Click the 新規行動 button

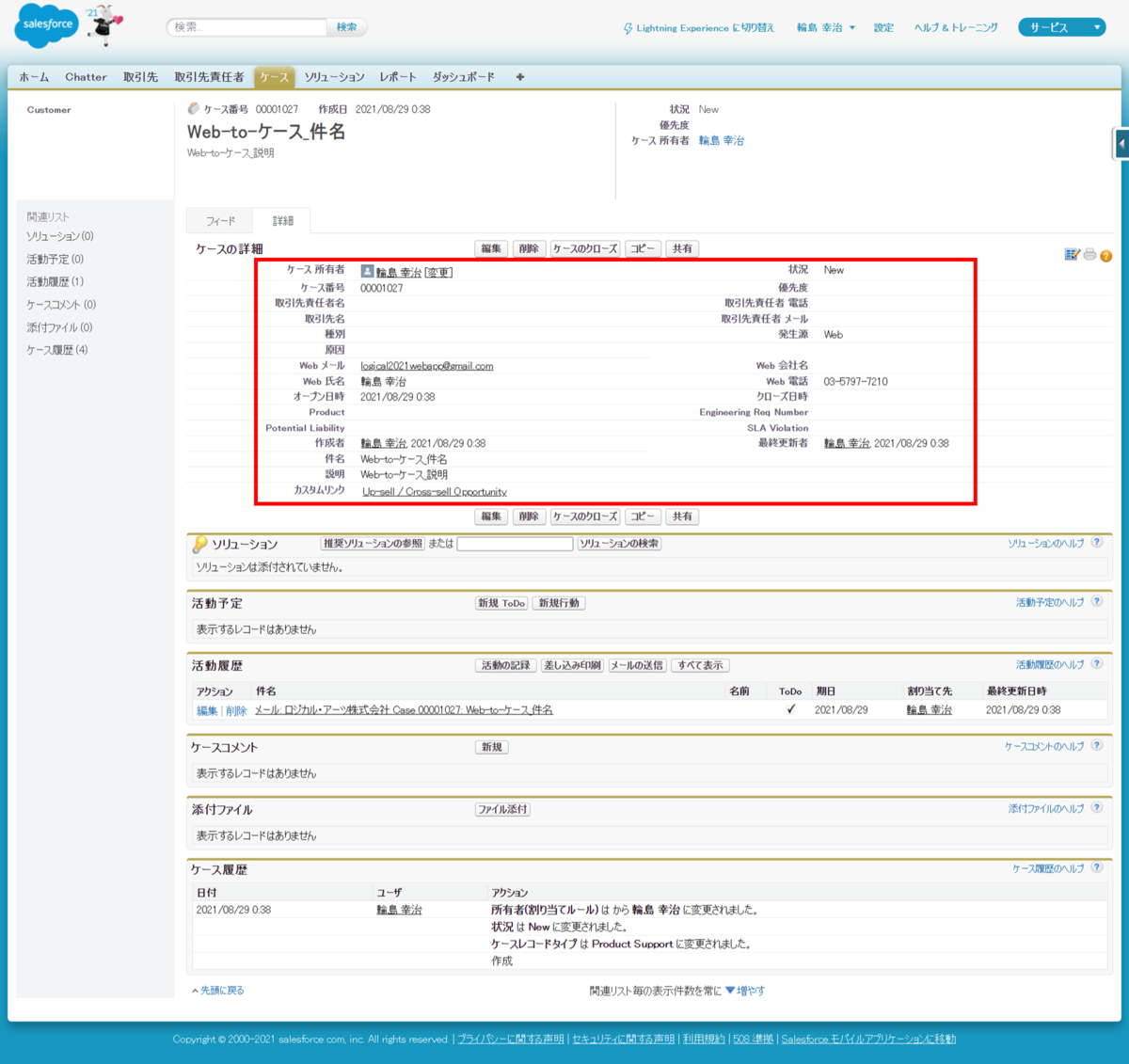click(x=559, y=603)
